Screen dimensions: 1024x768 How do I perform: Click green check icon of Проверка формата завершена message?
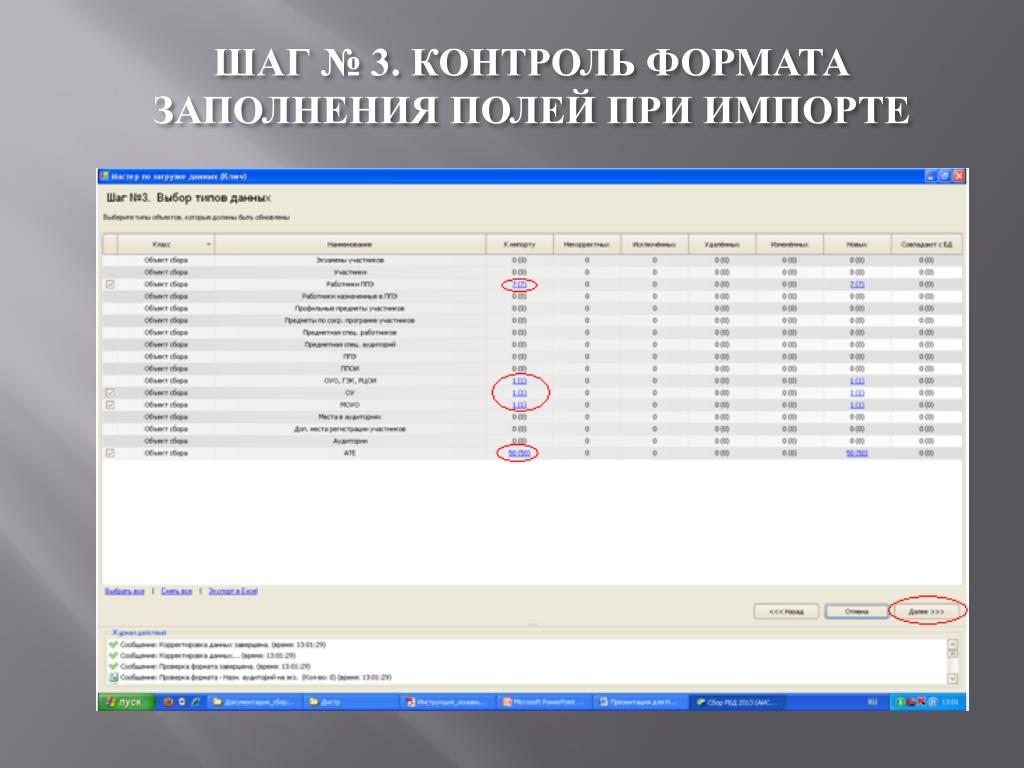pos(114,667)
